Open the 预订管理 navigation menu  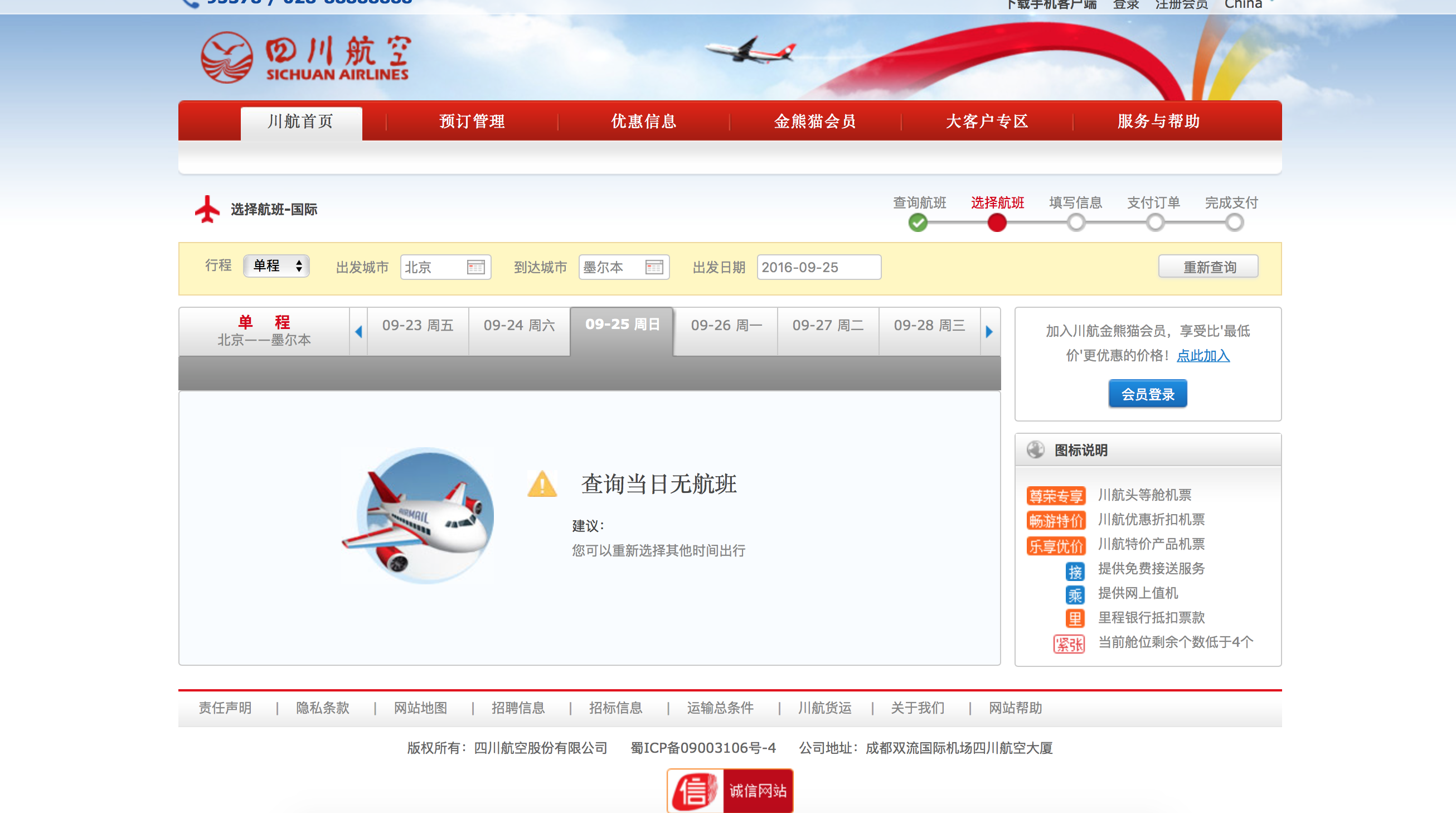[472, 121]
